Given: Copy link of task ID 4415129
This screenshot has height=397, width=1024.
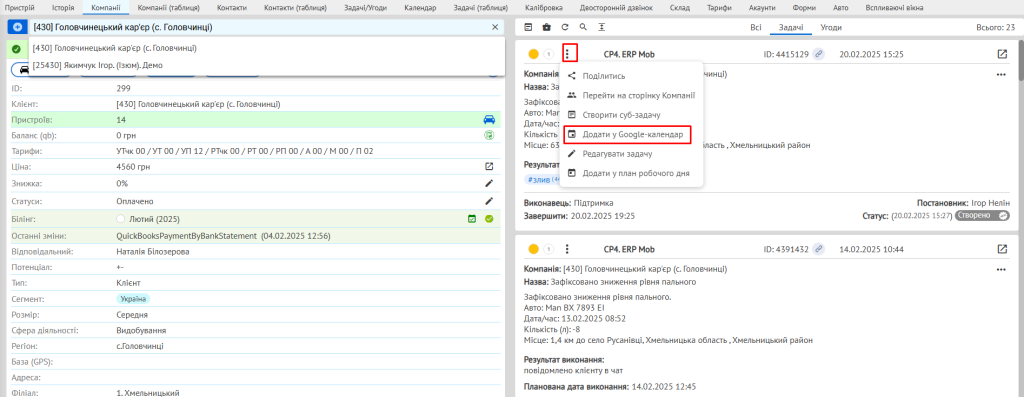Looking at the screenshot, I should (819, 54).
